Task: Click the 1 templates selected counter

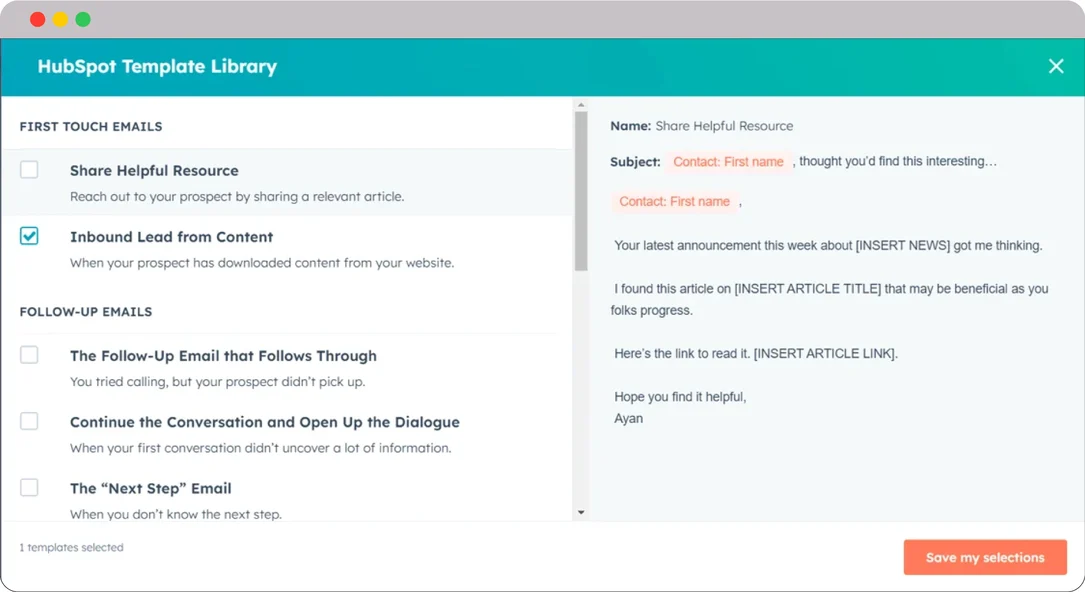Action: [x=71, y=547]
